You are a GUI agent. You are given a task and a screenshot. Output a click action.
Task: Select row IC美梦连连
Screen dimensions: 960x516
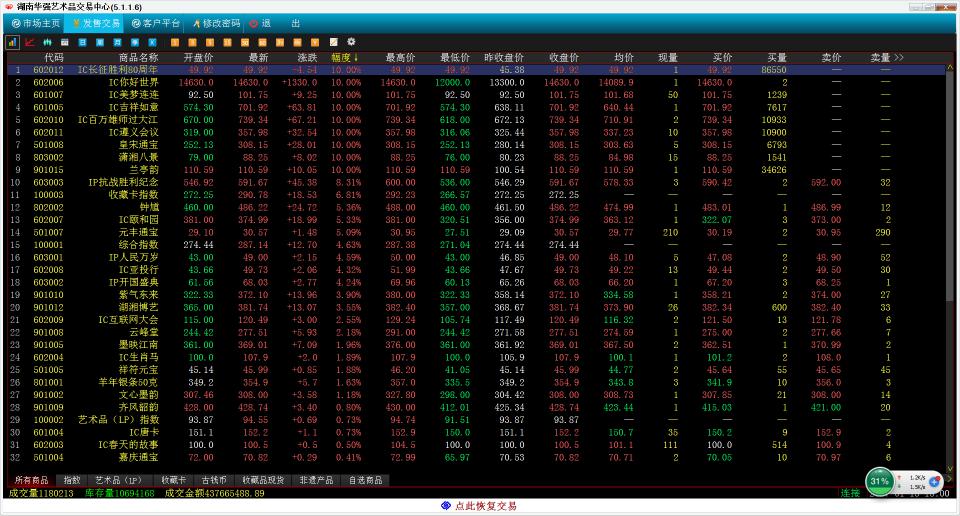[x=476, y=95]
